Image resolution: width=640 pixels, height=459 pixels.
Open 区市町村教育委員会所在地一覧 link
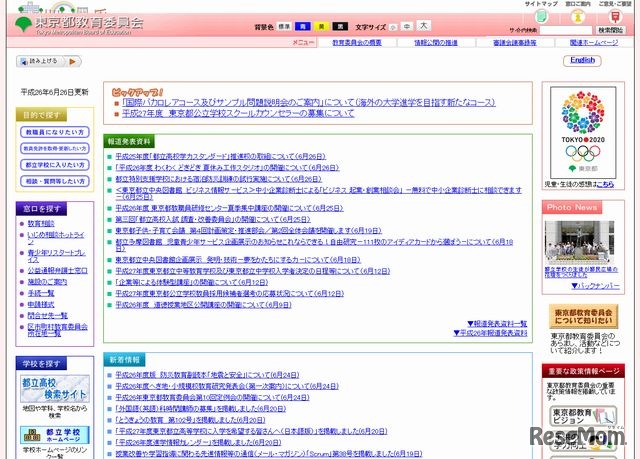[x=58, y=330]
